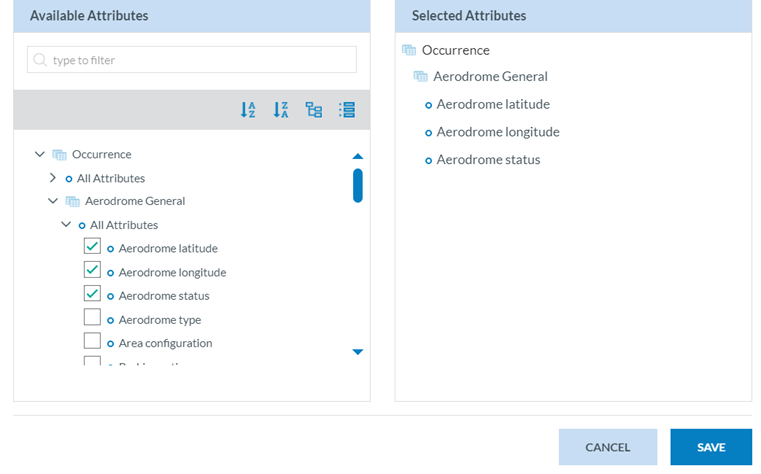This screenshot has width=761, height=474.
Task: Click the Occurrence icon in Selected Attributes
Action: (409, 50)
